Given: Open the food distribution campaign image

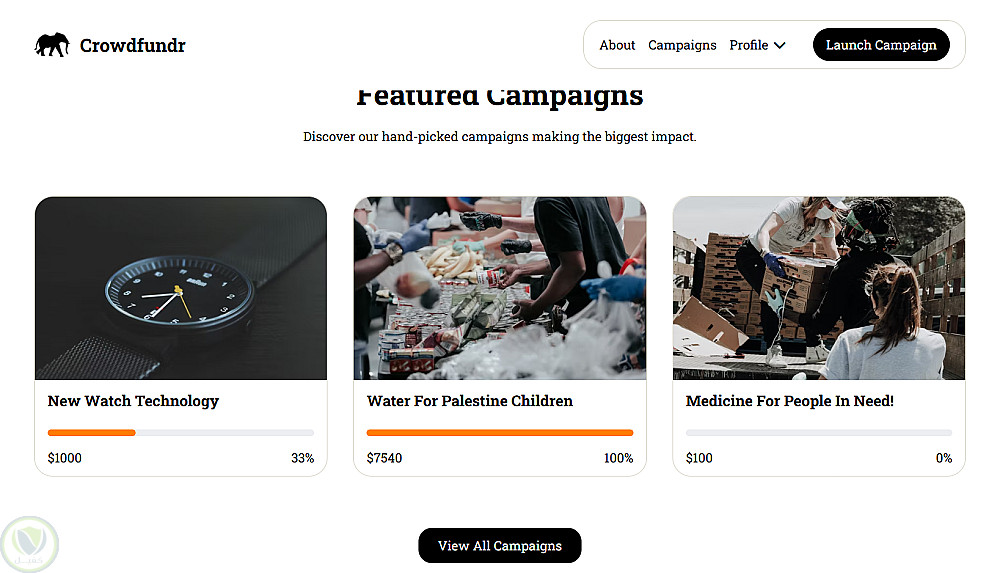Looking at the screenshot, I should pos(500,288).
